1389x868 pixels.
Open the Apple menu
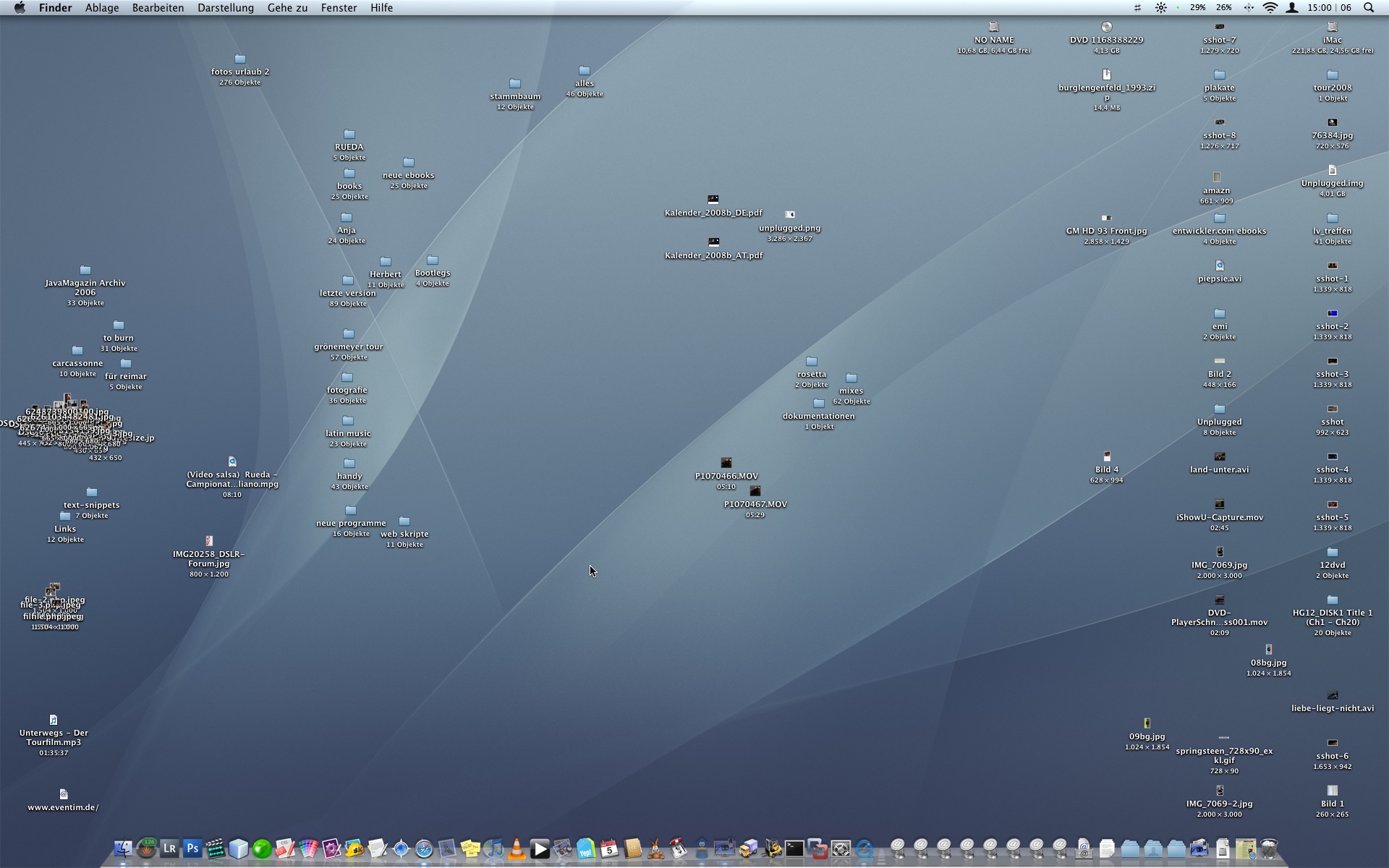pyautogui.click(x=20, y=8)
